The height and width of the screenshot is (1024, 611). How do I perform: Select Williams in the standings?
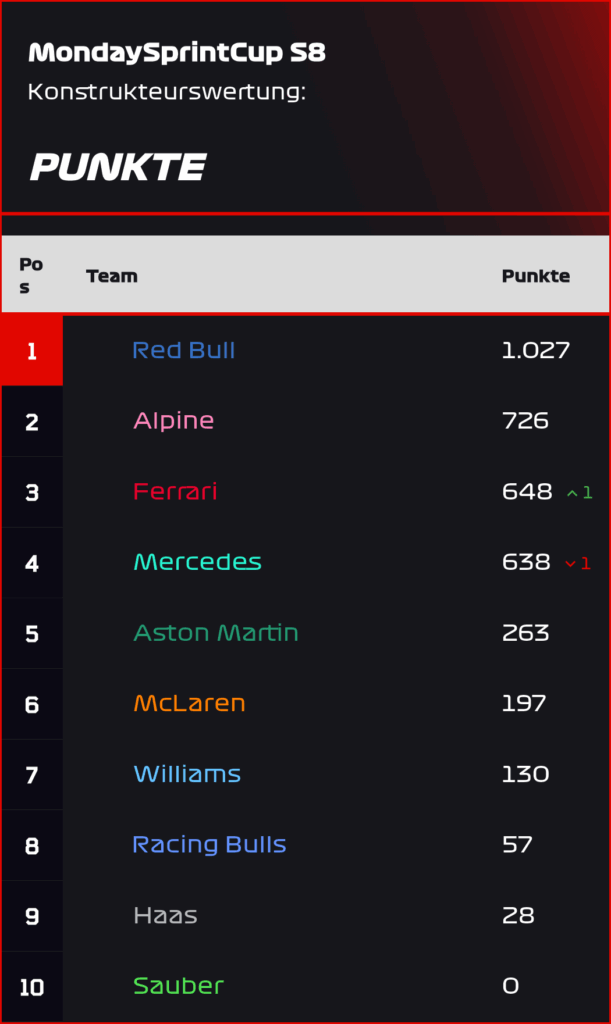(187, 774)
